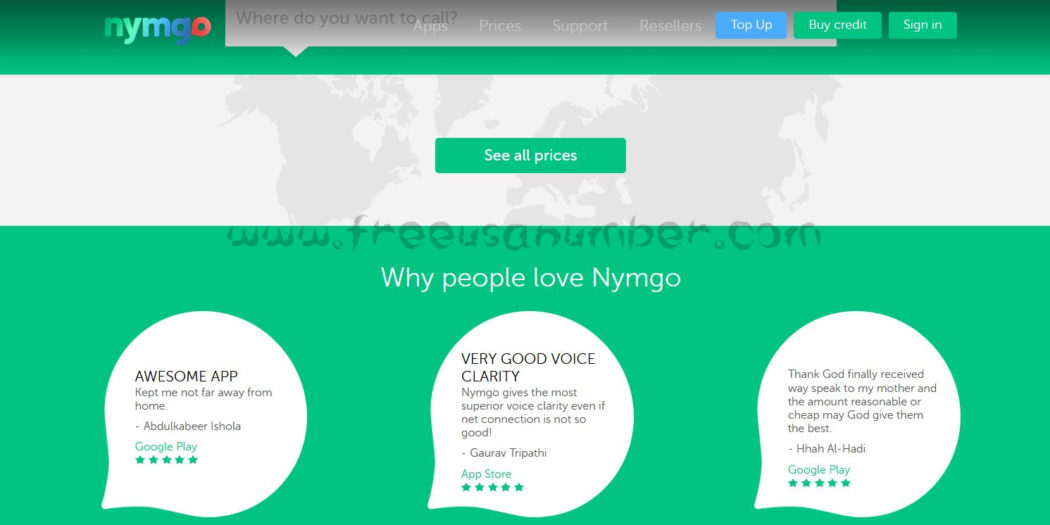Select the 'VERY GOOD VOICE CLARITY' review title

(x=528, y=368)
